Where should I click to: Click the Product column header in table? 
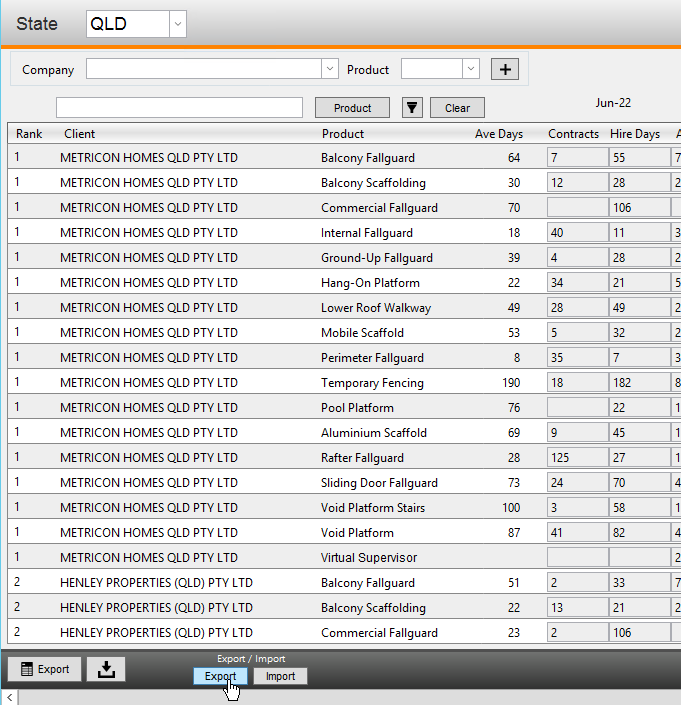(343, 134)
